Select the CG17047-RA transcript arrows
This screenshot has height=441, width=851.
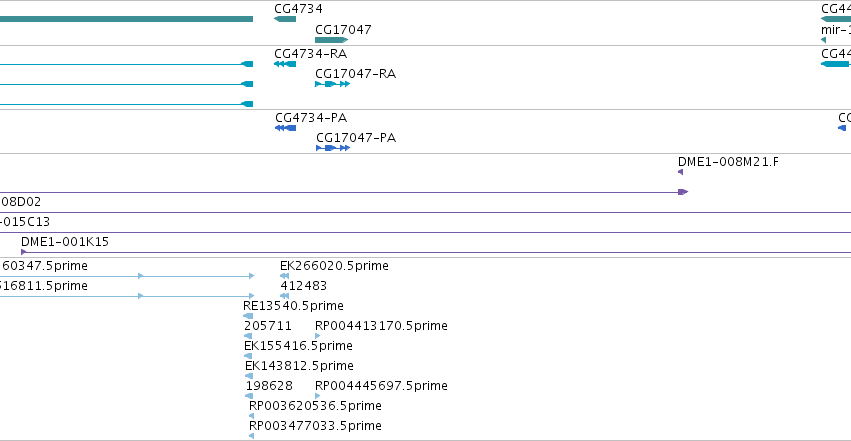pyautogui.click(x=333, y=84)
